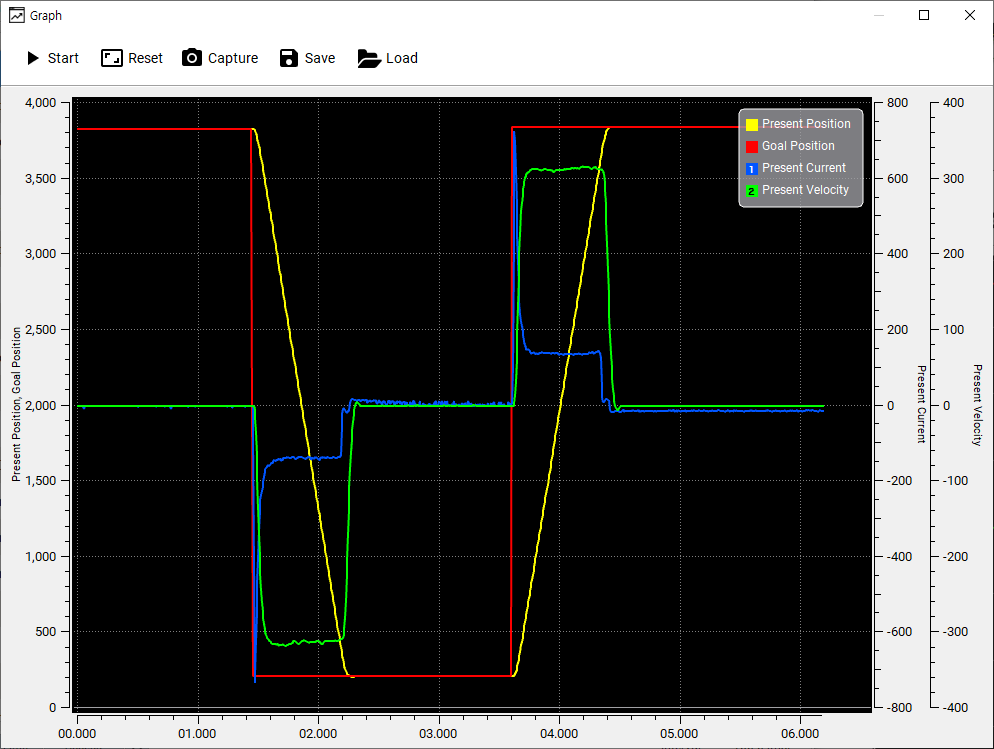Click the camera-shaped Capture icon
The width and height of the screenshot is (994, 749).
[191, 58]
